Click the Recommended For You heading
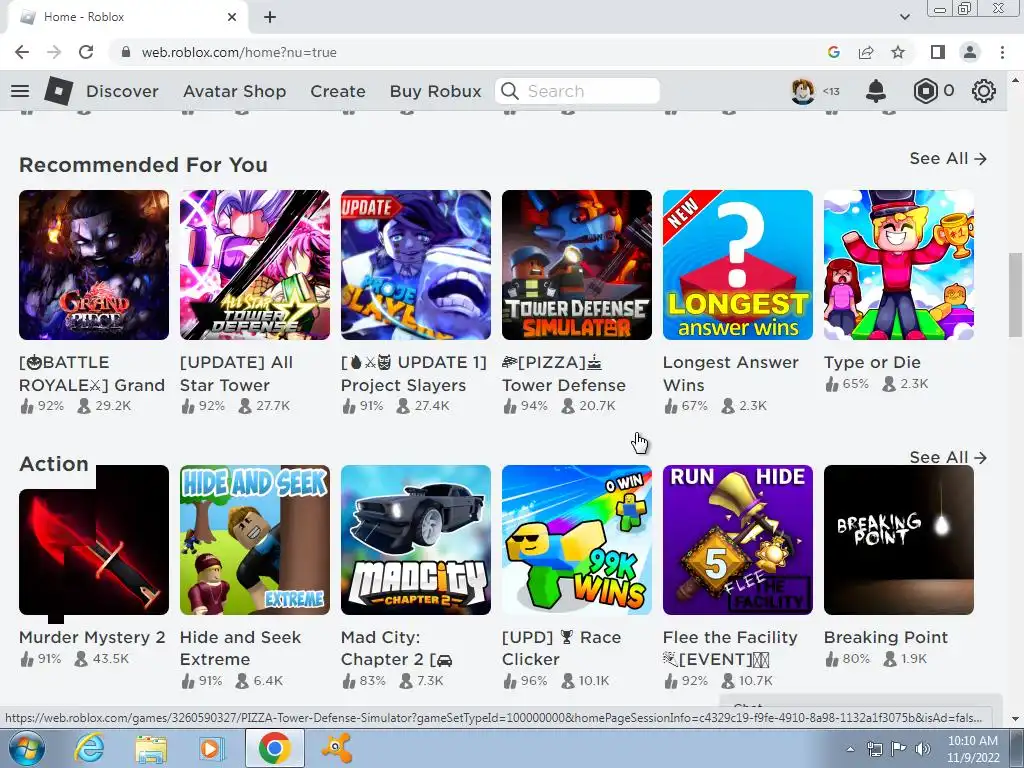Viewport: 1024px width, 768px height. click(143, 165)
